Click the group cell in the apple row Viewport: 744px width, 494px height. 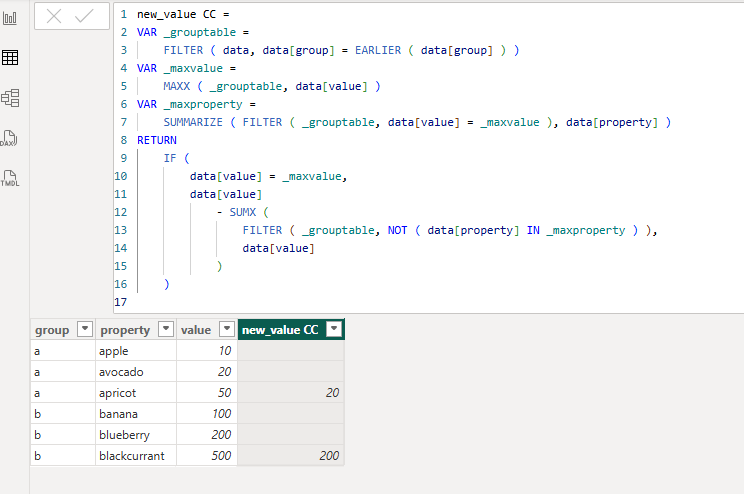tap(63, 351)
